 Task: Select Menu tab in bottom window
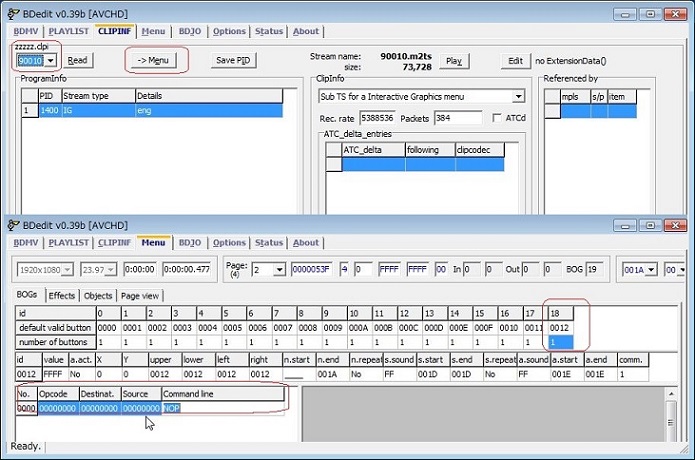click(x=153, y=242)
